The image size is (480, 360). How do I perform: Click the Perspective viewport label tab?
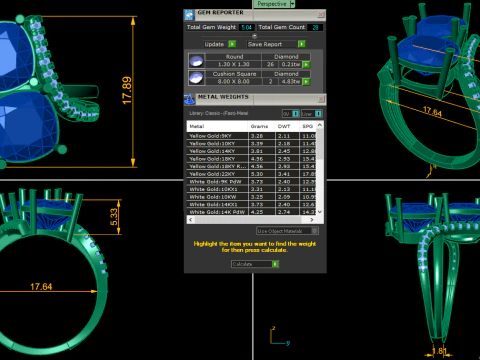(x=272, y=4)
